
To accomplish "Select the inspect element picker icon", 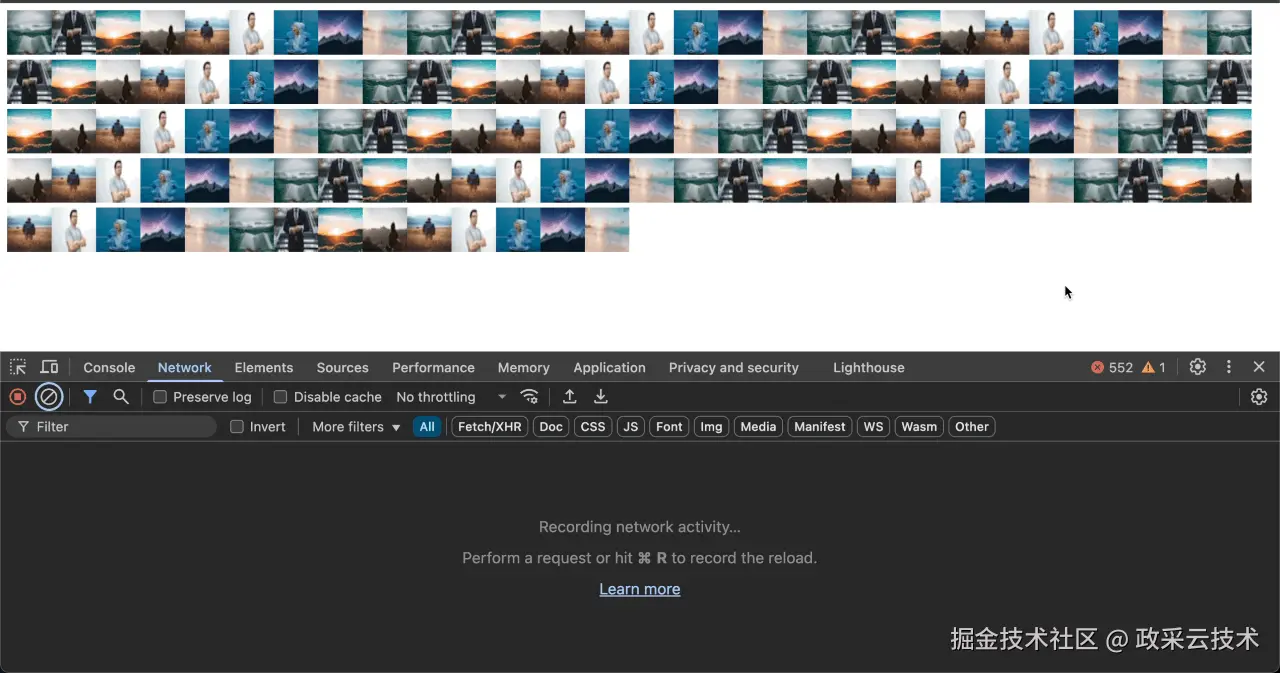I will [x=18, y=367].
